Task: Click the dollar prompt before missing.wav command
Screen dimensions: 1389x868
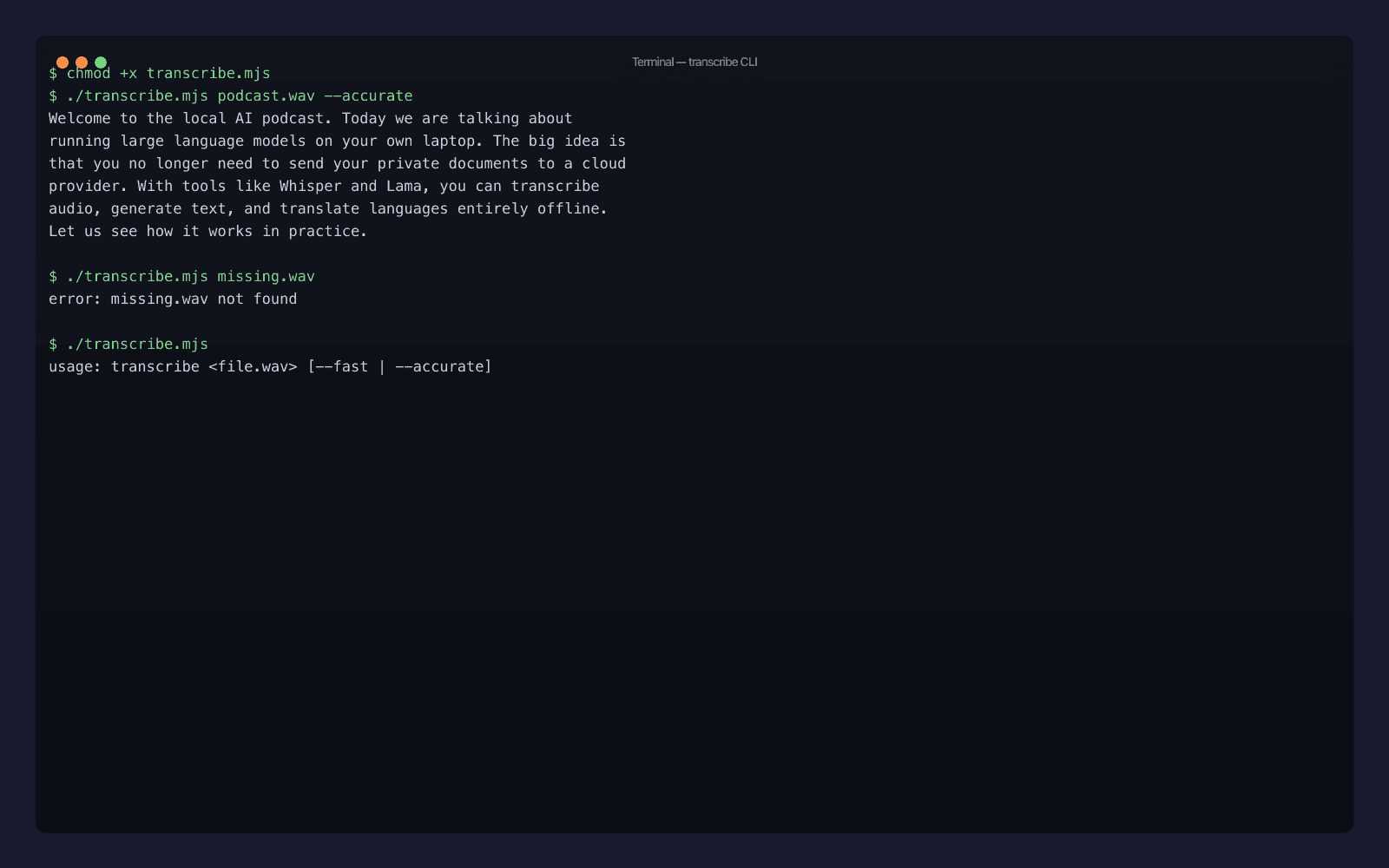Action: 53,276
